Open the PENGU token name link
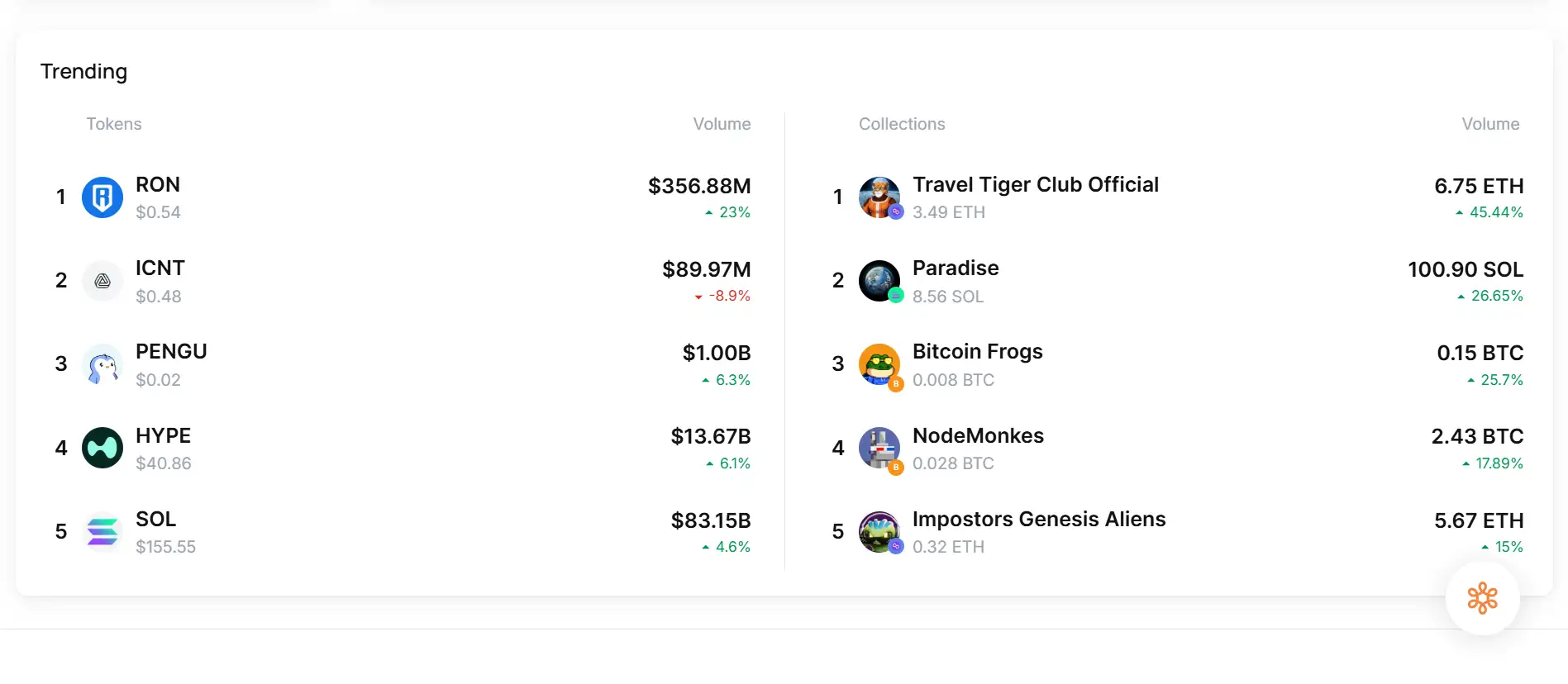The height and width of the screenshot is (684, 1568). click(171, 351)
